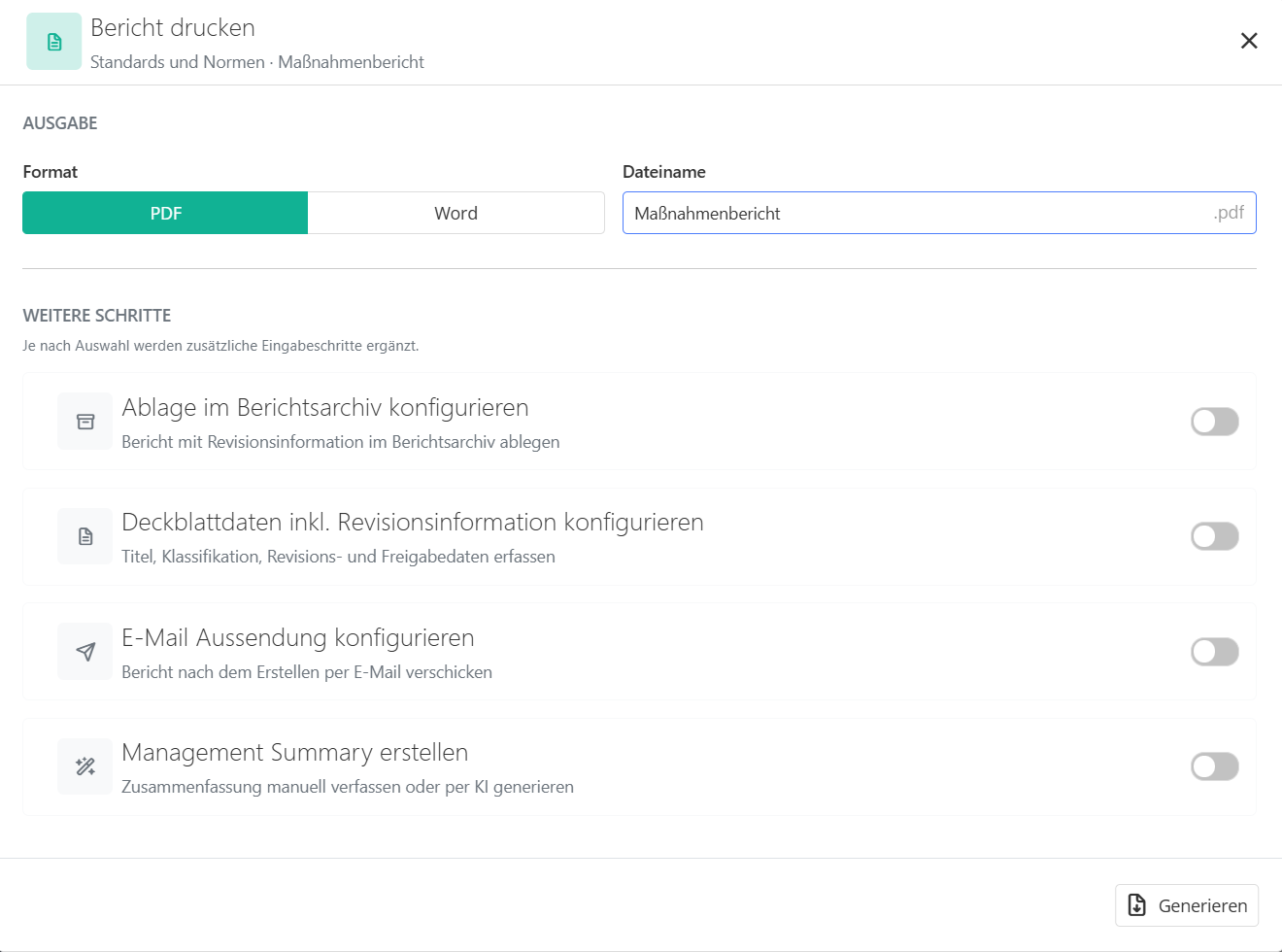Click the 'AUSGABE' section heading
Image resolution: width=1282 pixels, height=952 pixels.
pyautogui.click(x=60, y=123)
